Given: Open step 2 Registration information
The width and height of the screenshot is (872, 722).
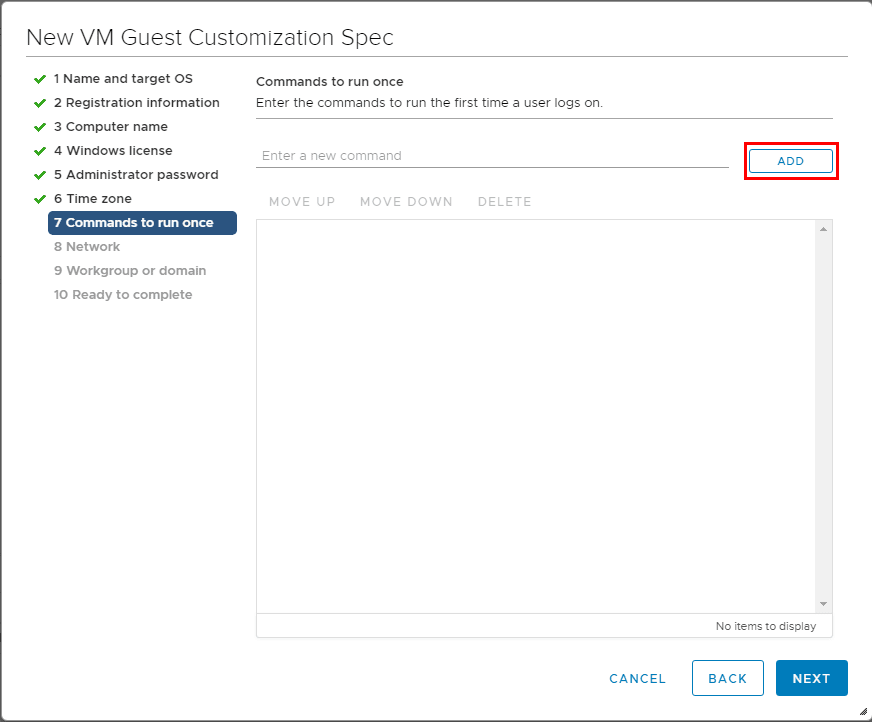Looking at the screenshot, I should pos(136,103).
